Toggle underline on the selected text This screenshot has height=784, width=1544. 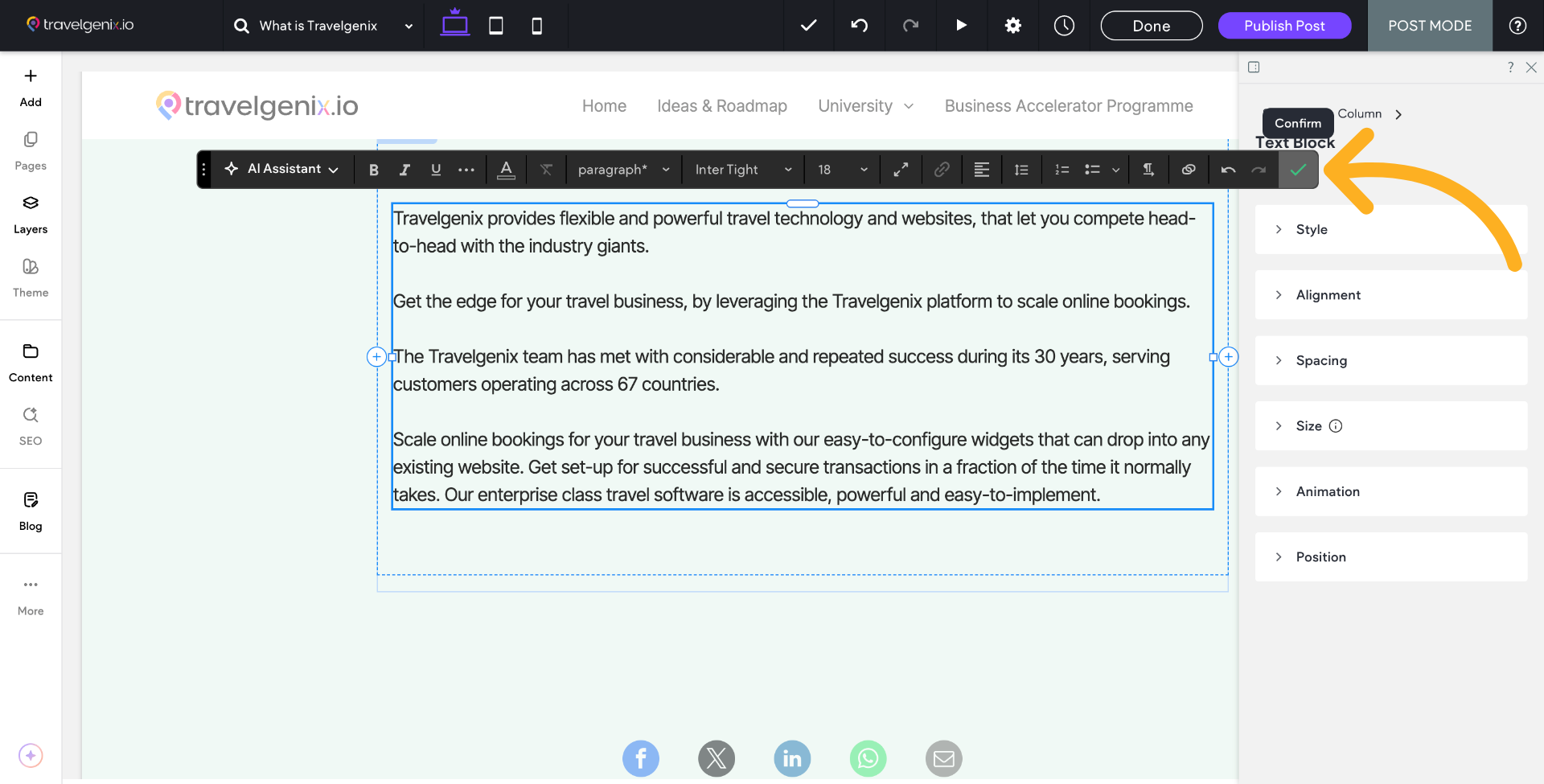click(x=436, y=169)
